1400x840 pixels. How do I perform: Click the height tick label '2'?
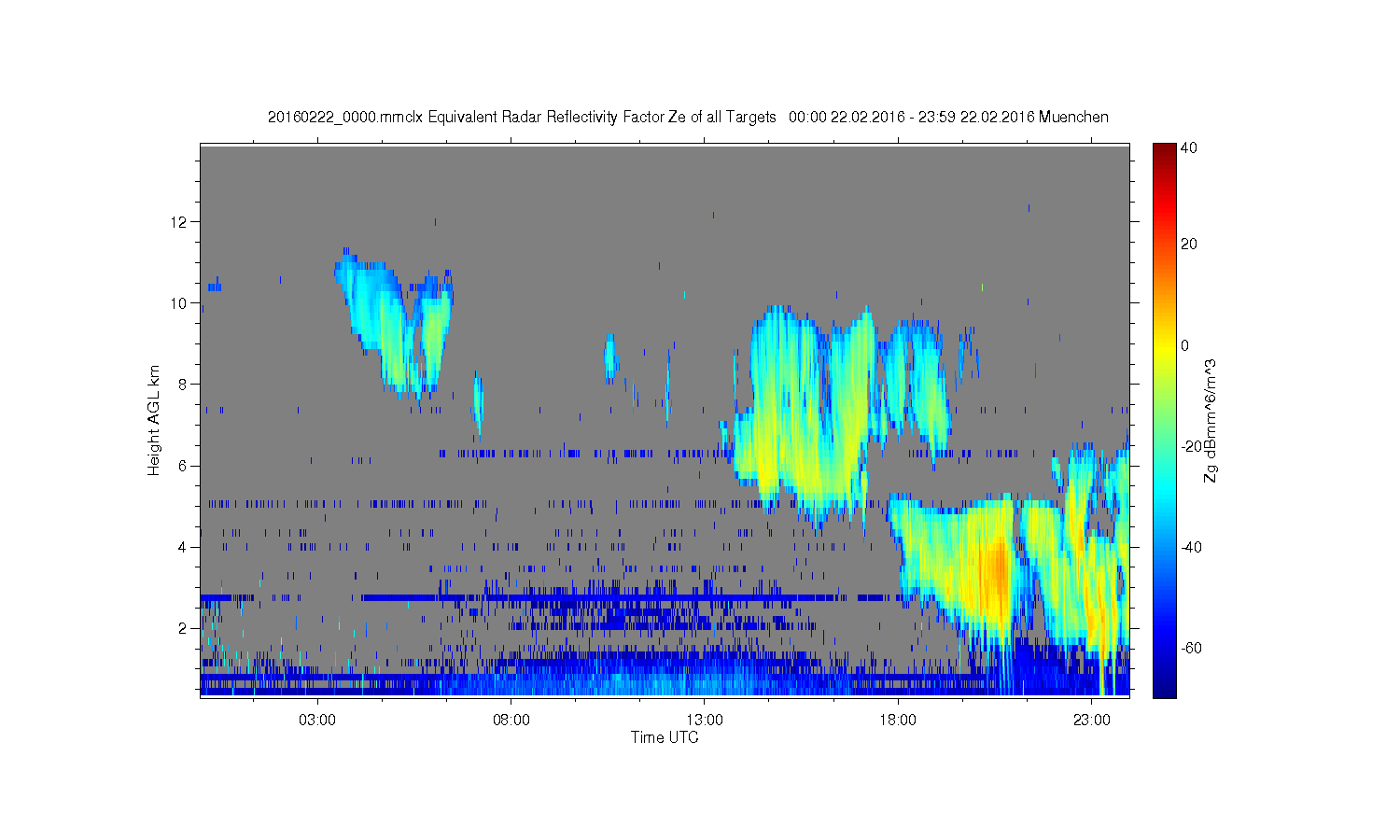point(184,628)
